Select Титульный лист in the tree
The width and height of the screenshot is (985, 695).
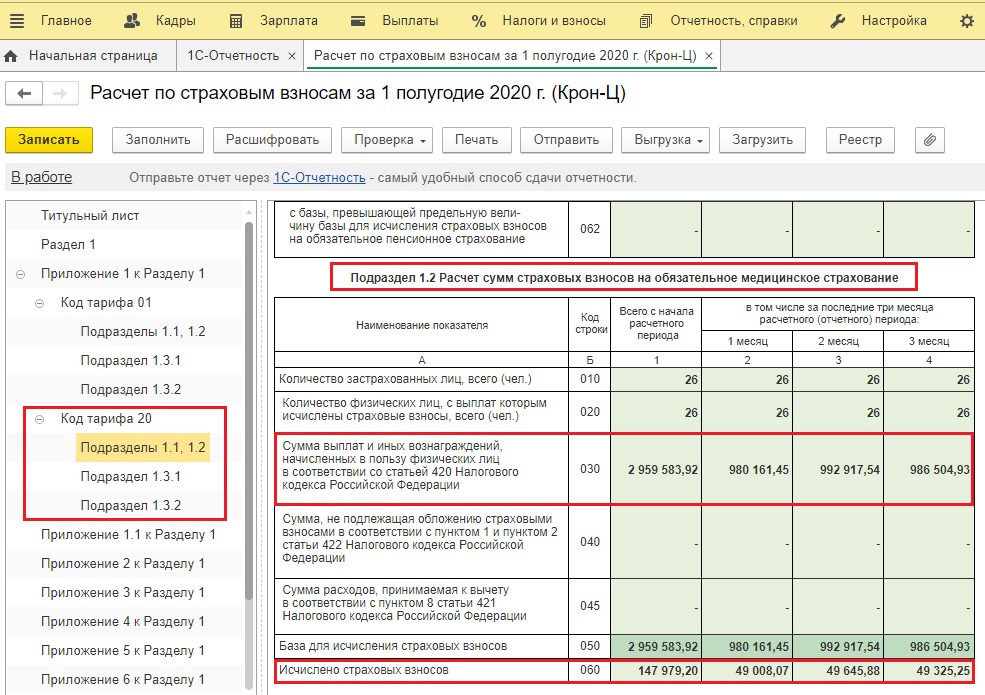(x=90, y=216)
